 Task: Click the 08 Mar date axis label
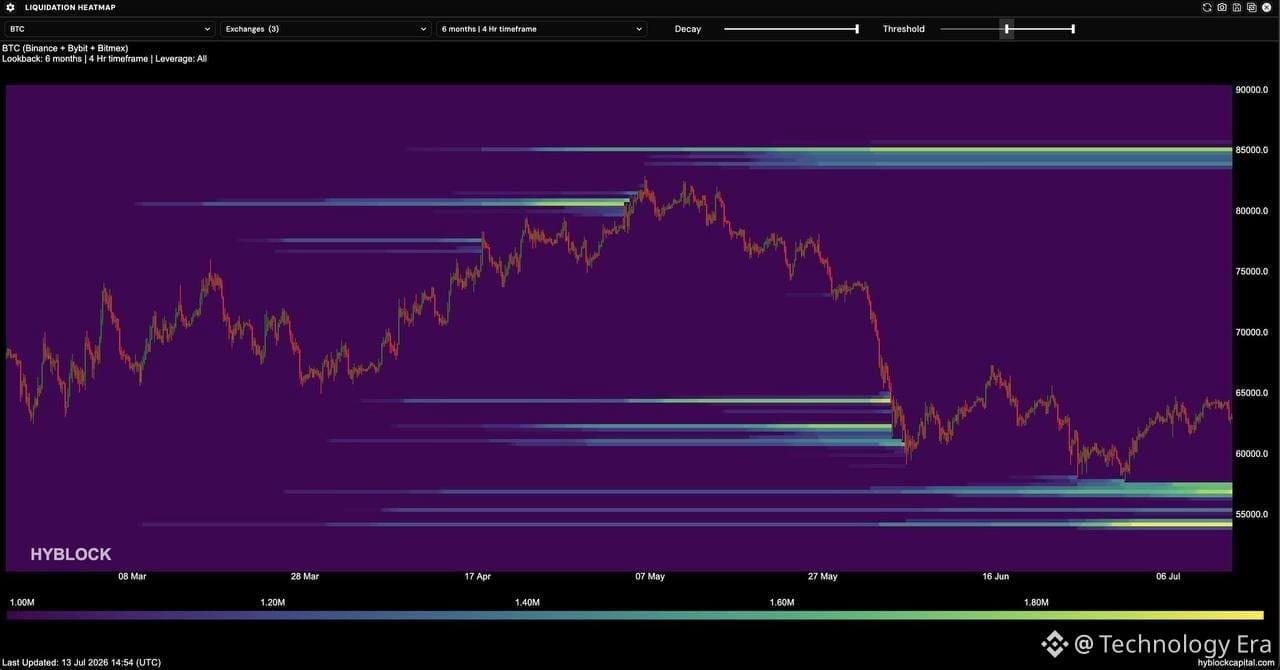(x=132, y=577)
